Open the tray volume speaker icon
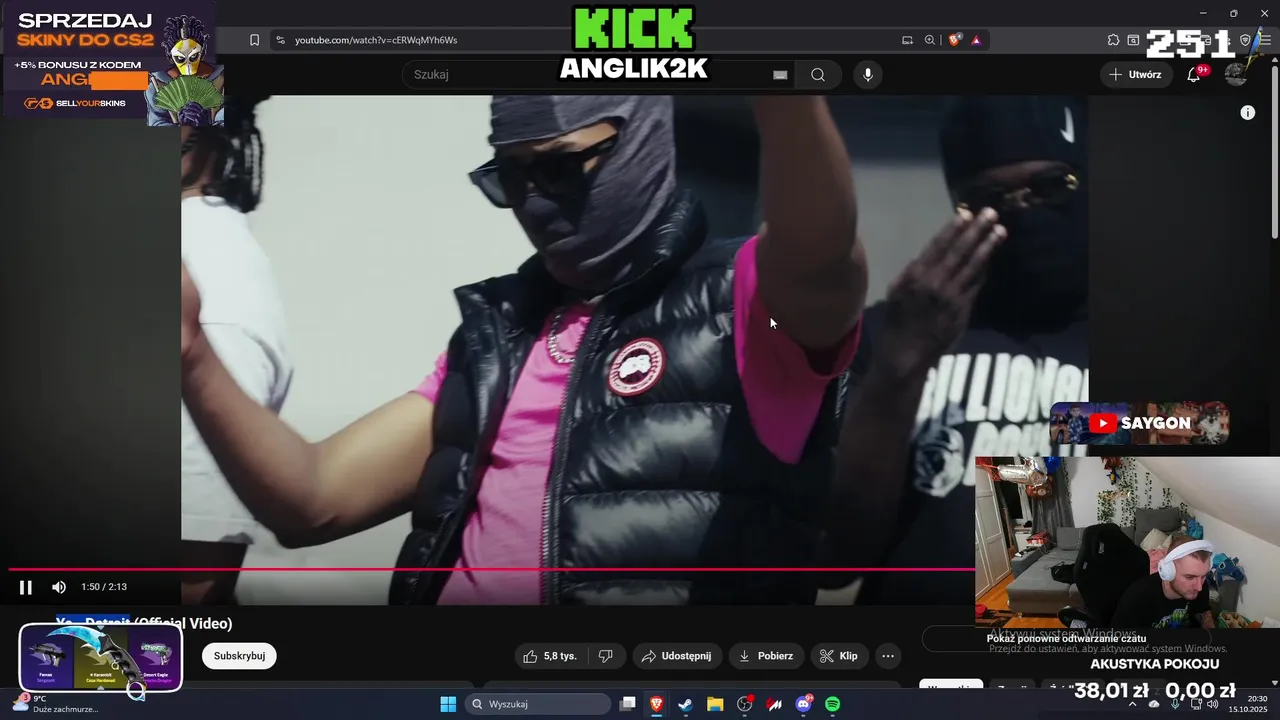The width and height of the screenshot is (1280, 720). (x=1214, y=704)
